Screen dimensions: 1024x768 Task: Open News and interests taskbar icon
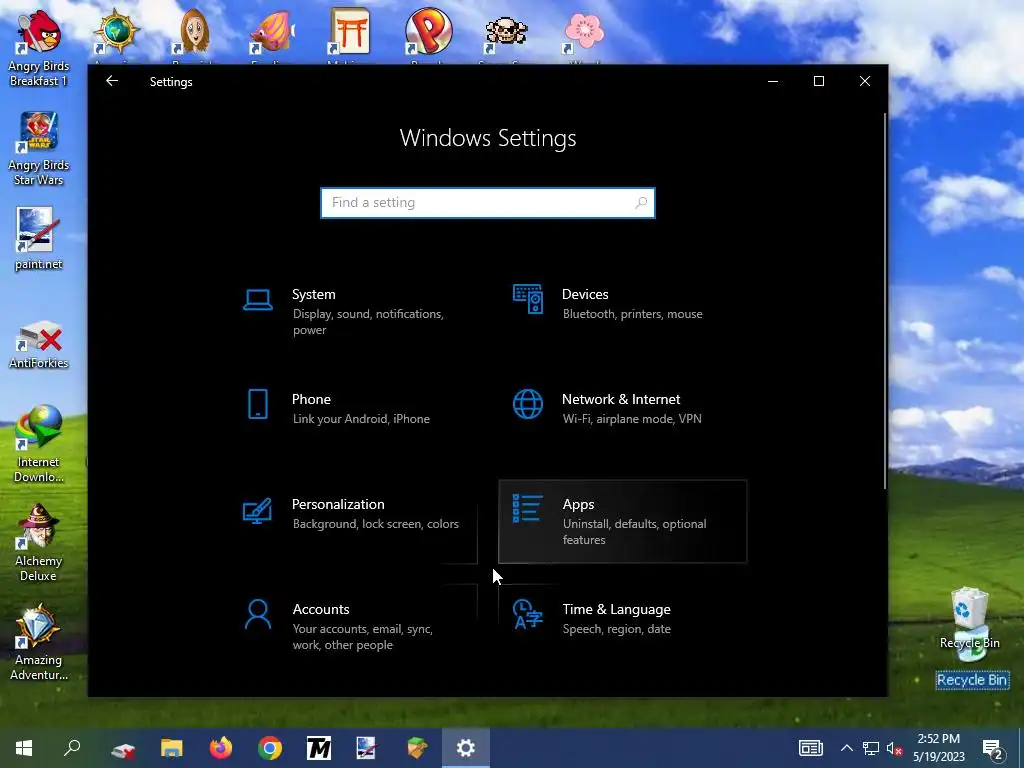[810, 748]
